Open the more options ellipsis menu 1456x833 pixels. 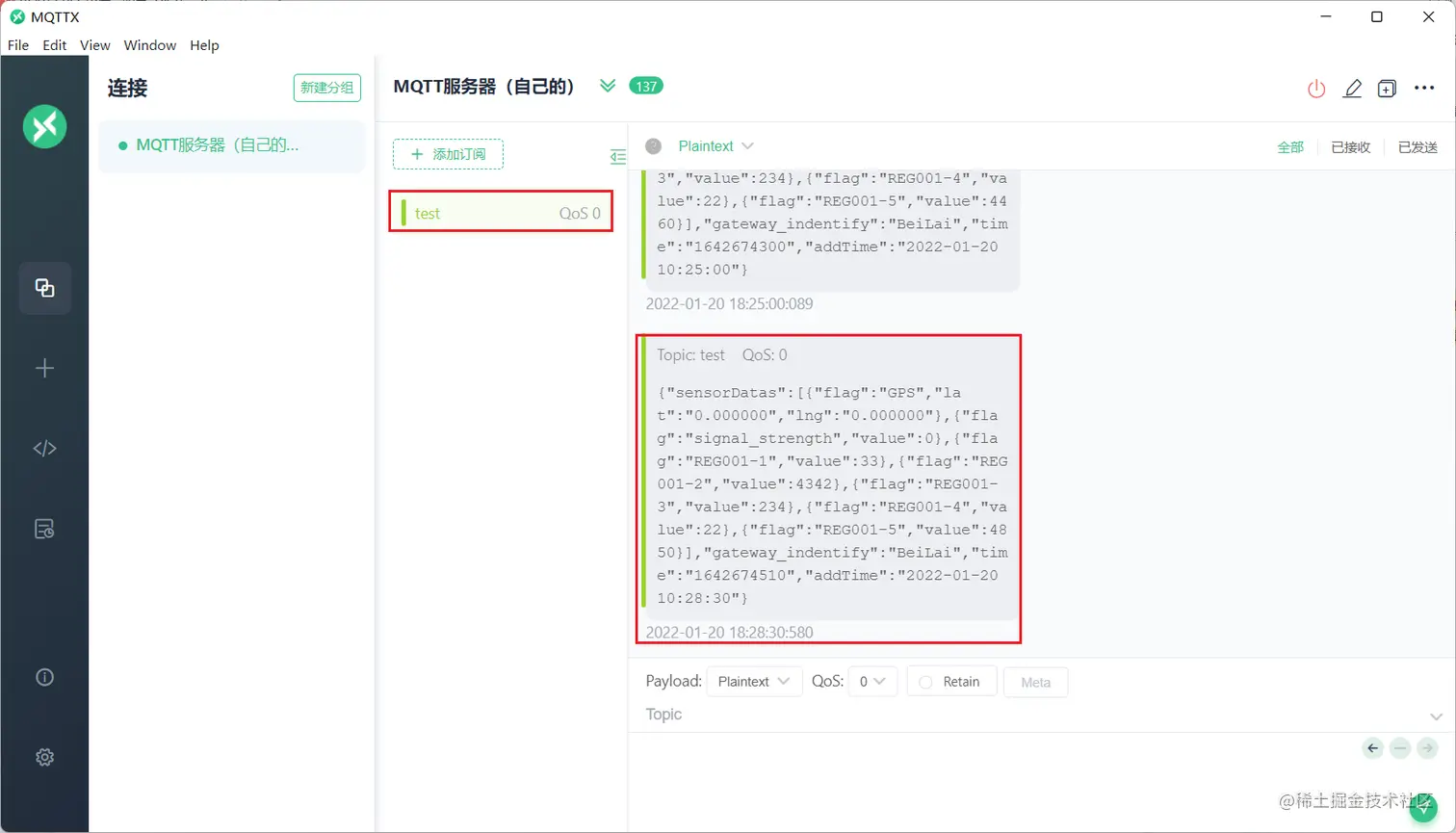click(1424, 89)
